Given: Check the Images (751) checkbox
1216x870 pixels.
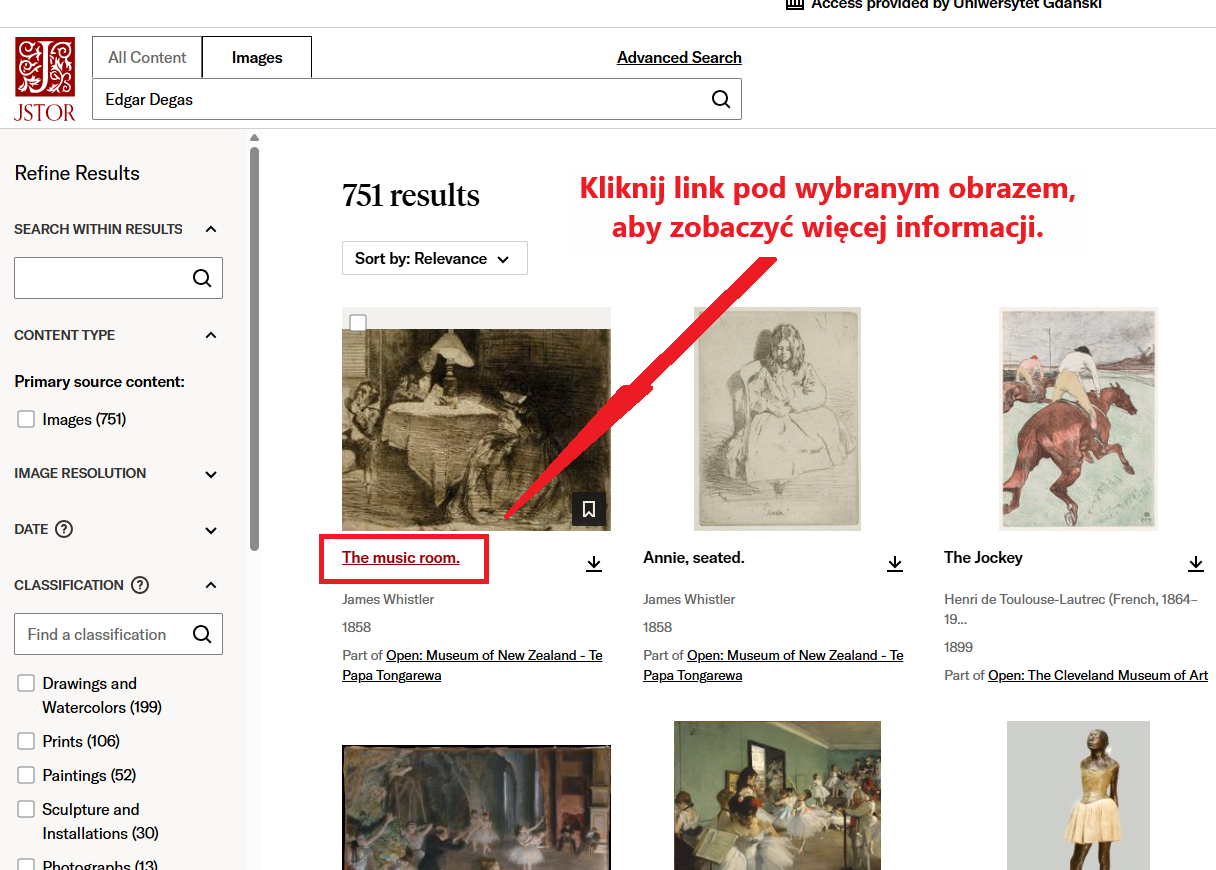Looking at the screenshot, I should point(26,420).
